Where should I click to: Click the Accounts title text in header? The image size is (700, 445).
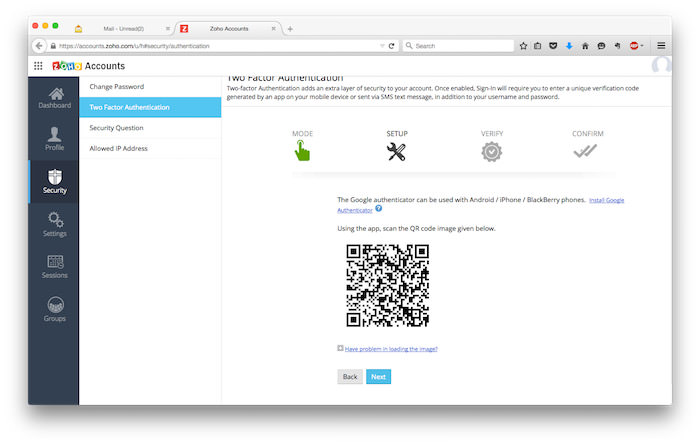(105, 66)
